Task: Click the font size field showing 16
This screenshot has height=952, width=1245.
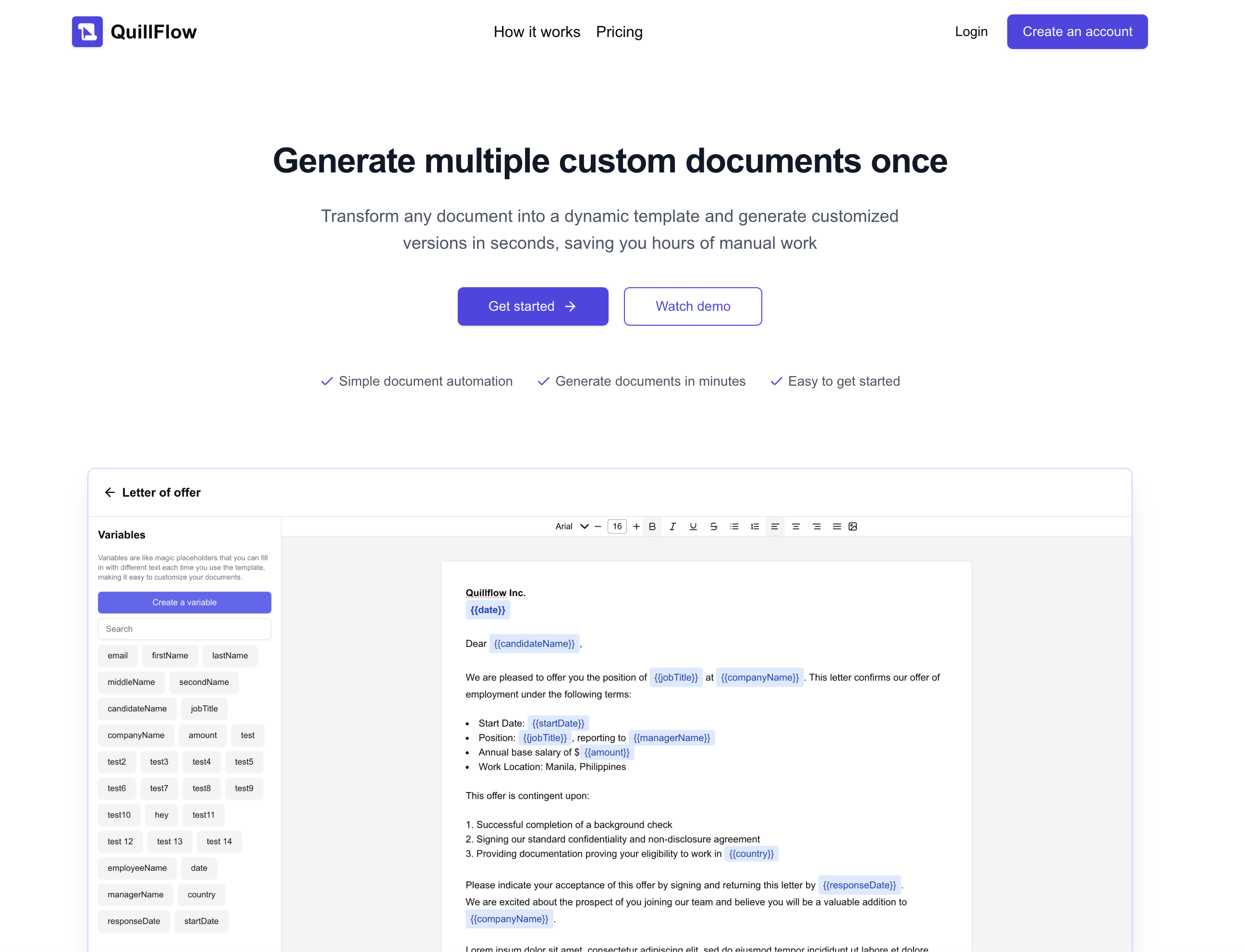Action: click(x=617, y=526)
